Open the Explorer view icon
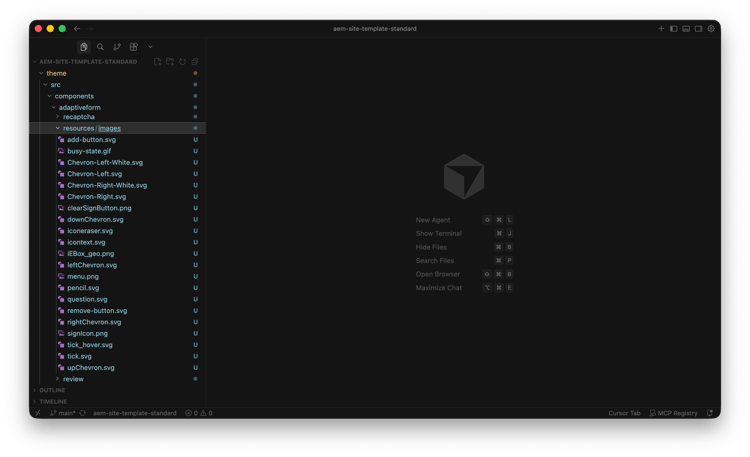The image size is (750, 457). [84, 47]
